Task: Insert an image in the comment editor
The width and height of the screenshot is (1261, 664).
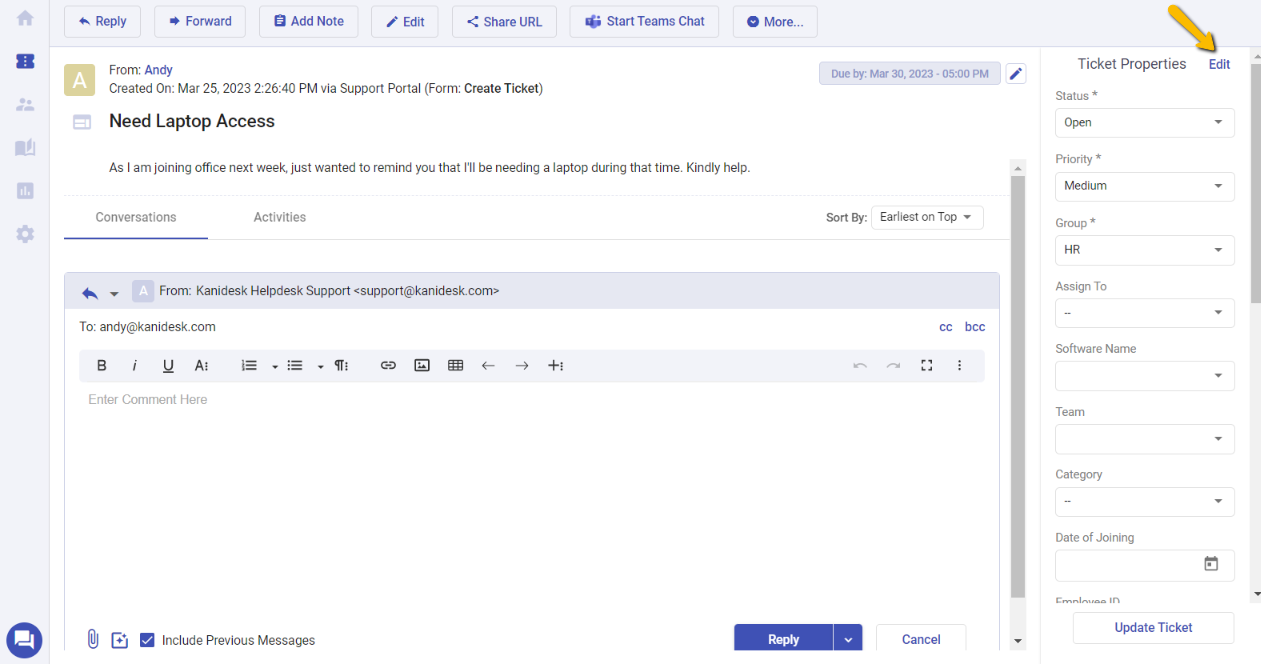Action: point(421,365)
